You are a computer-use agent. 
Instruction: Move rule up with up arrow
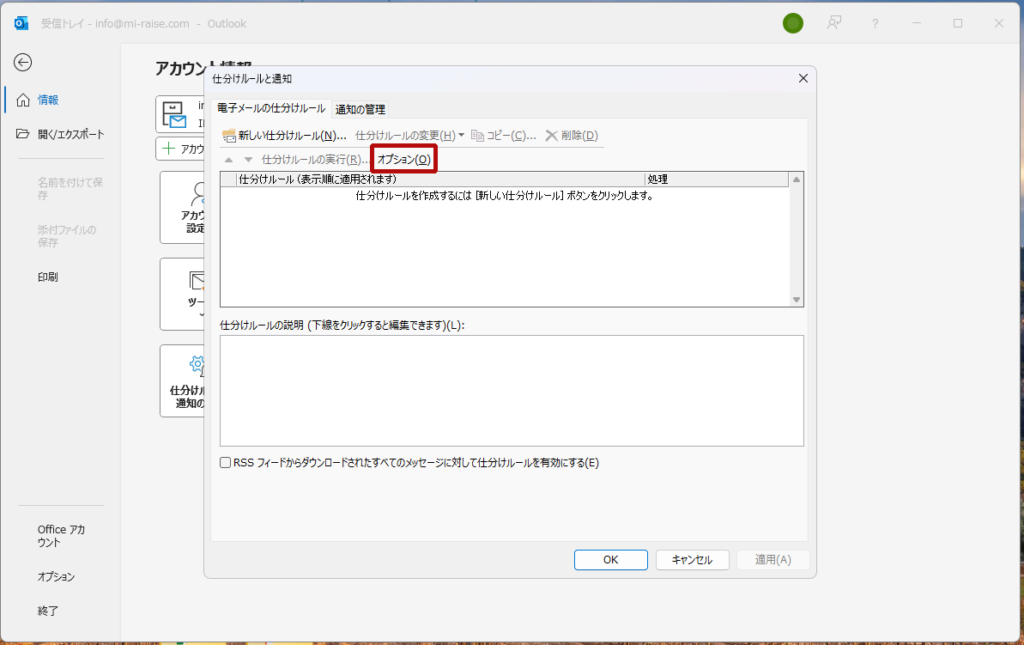(x=229, y=160)
